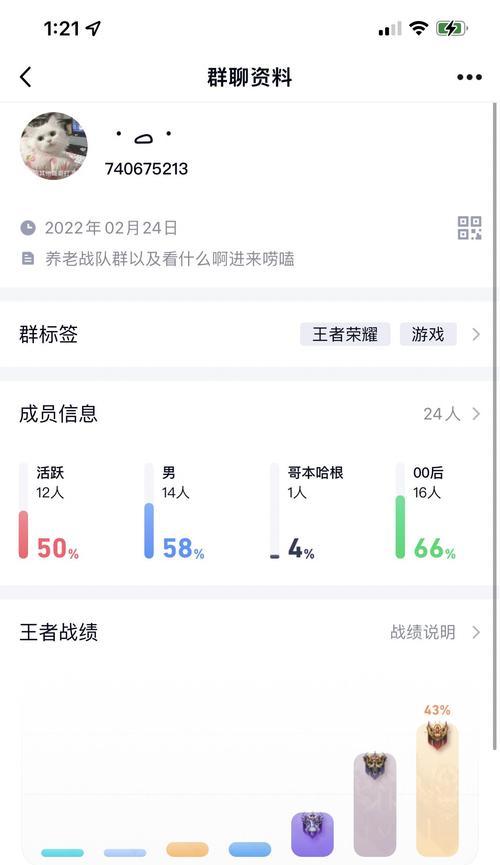
Task: Select the gray-purple rank badge bar
Action: [x=375, y=803]
